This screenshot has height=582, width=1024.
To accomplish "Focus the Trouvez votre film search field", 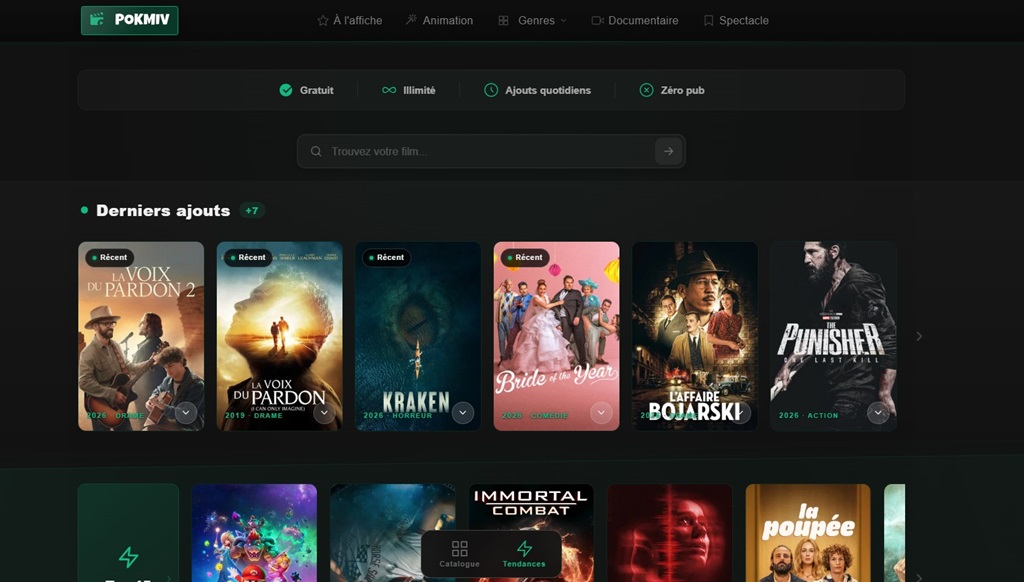I will (491, 152).
